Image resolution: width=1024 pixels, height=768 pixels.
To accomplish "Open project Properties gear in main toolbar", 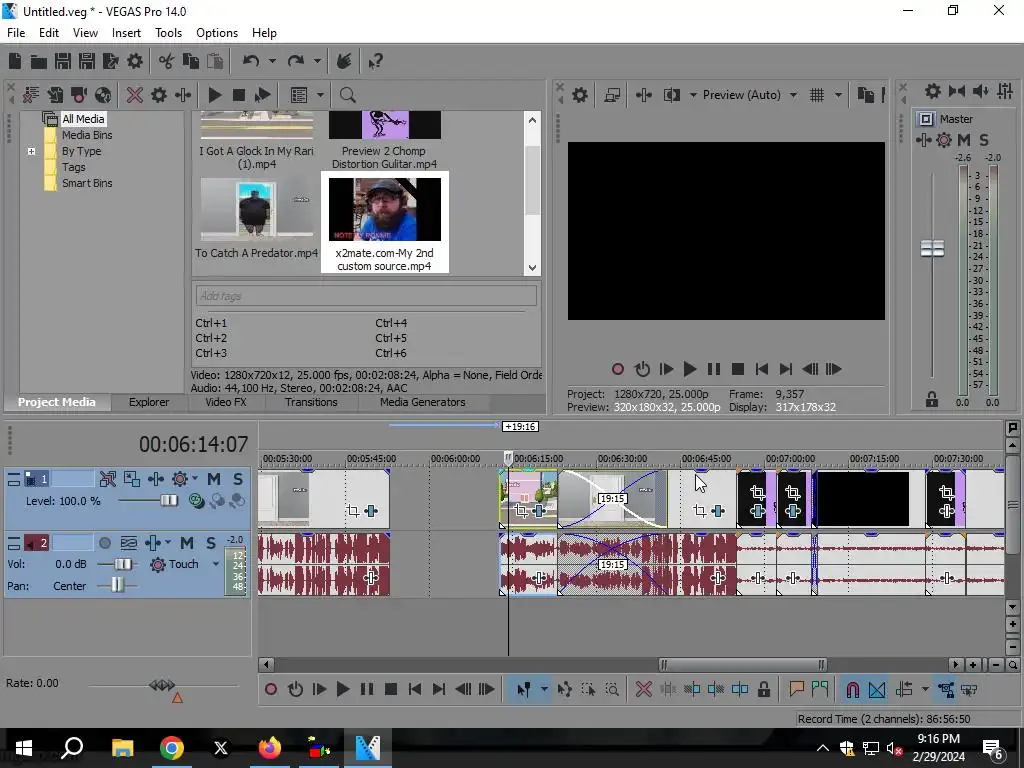I will (x=135, y=61).
